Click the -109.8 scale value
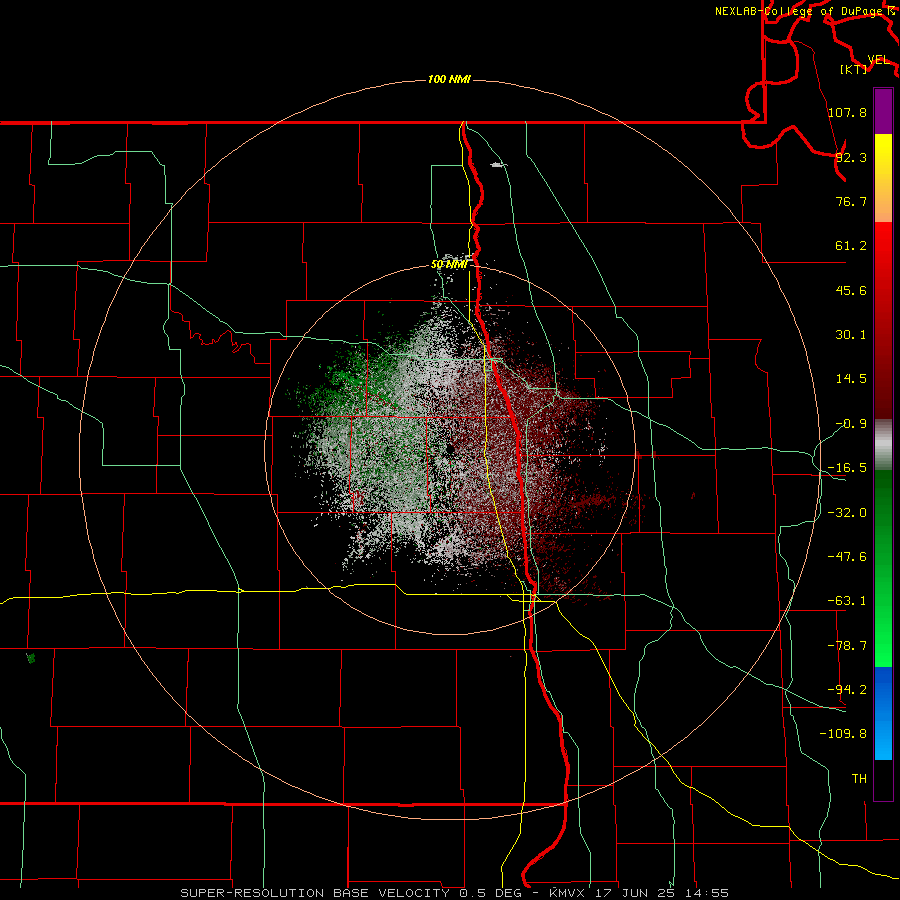This screenshot has height=900, width=900. coord(843,734)
